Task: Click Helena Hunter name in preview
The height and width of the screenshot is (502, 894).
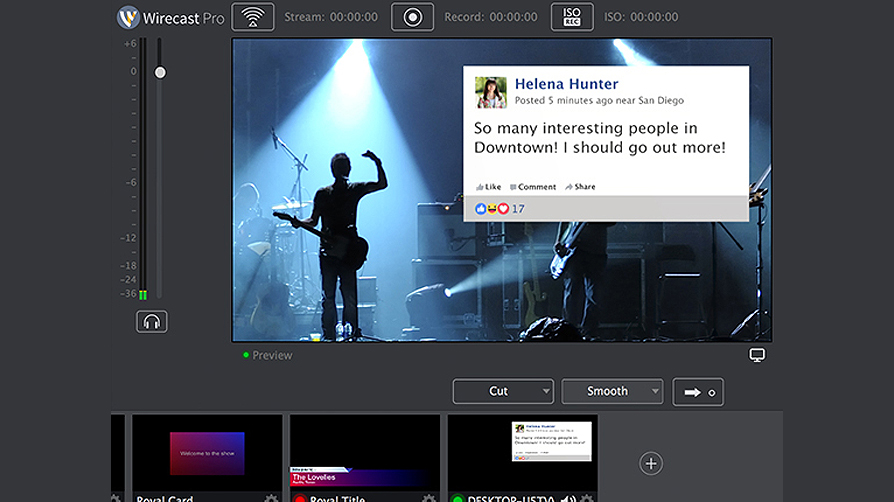Action: point(566,84)
